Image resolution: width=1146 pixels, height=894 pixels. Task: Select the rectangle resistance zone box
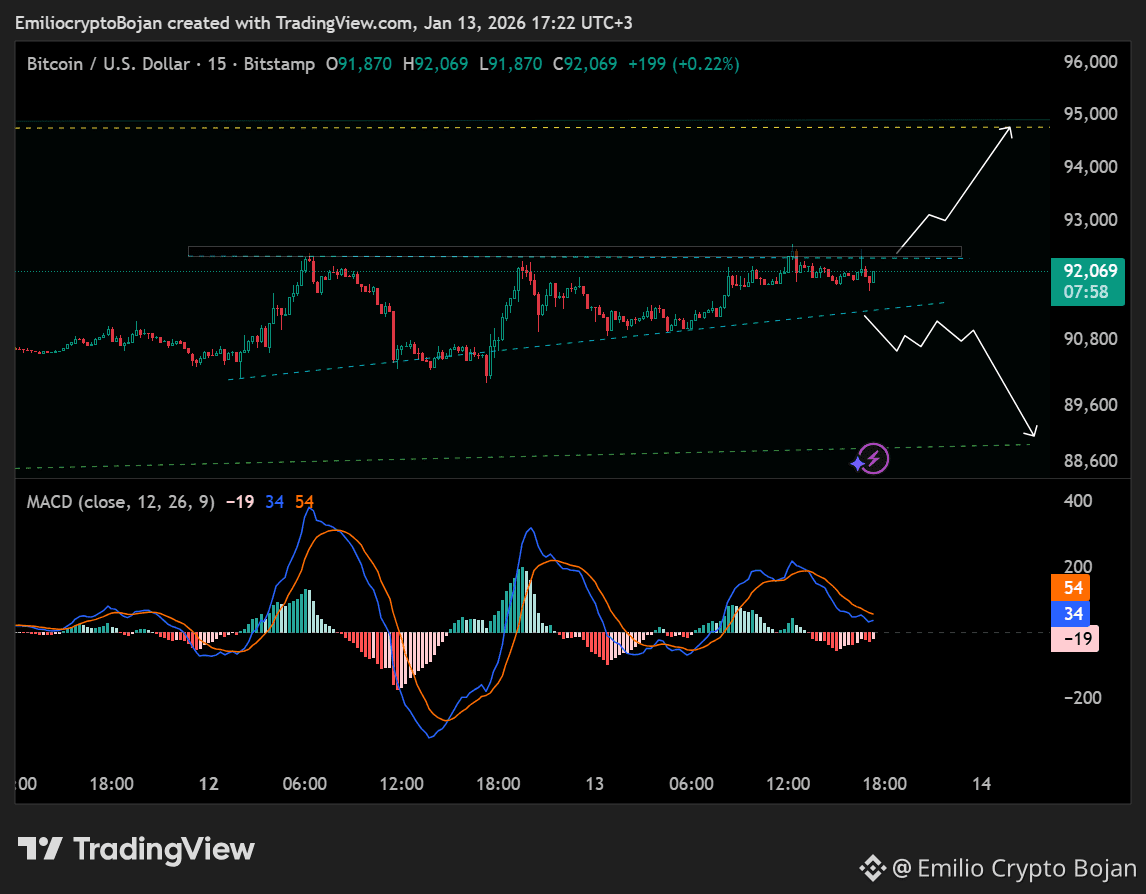tap(574, 251)
